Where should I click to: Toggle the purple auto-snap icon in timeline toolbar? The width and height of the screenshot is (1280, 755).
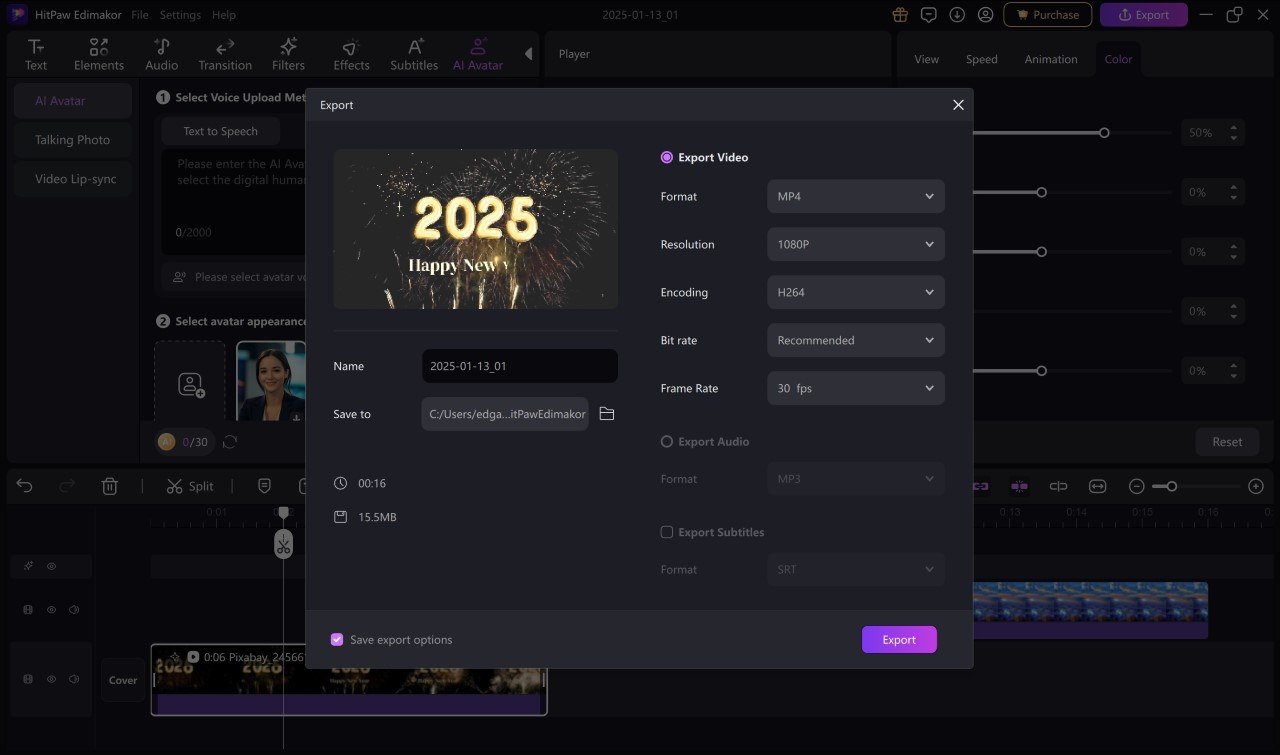[x=1019, y=486]
